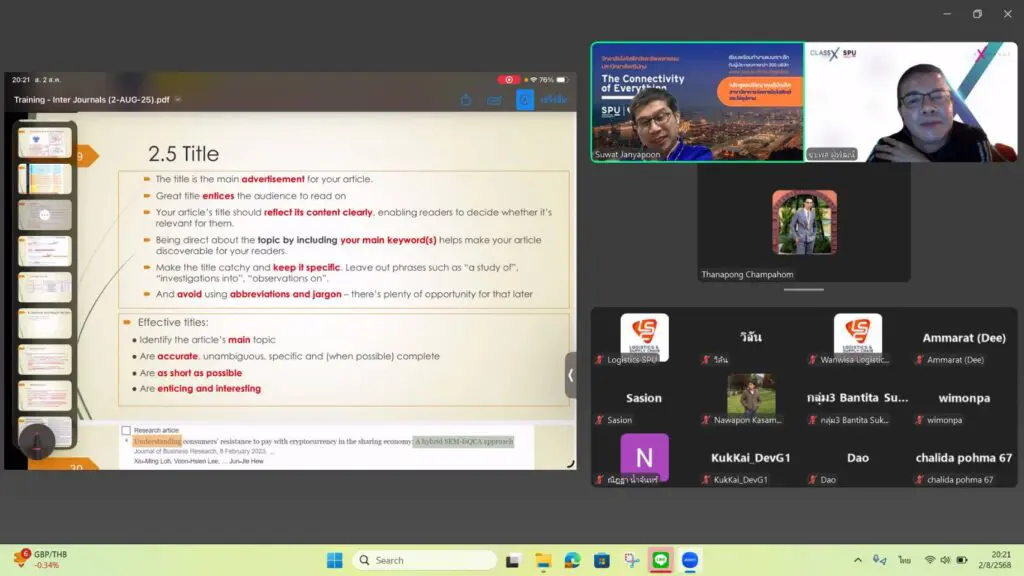Click muted mic icon beside KukKai_DevG1

(706, 479)
